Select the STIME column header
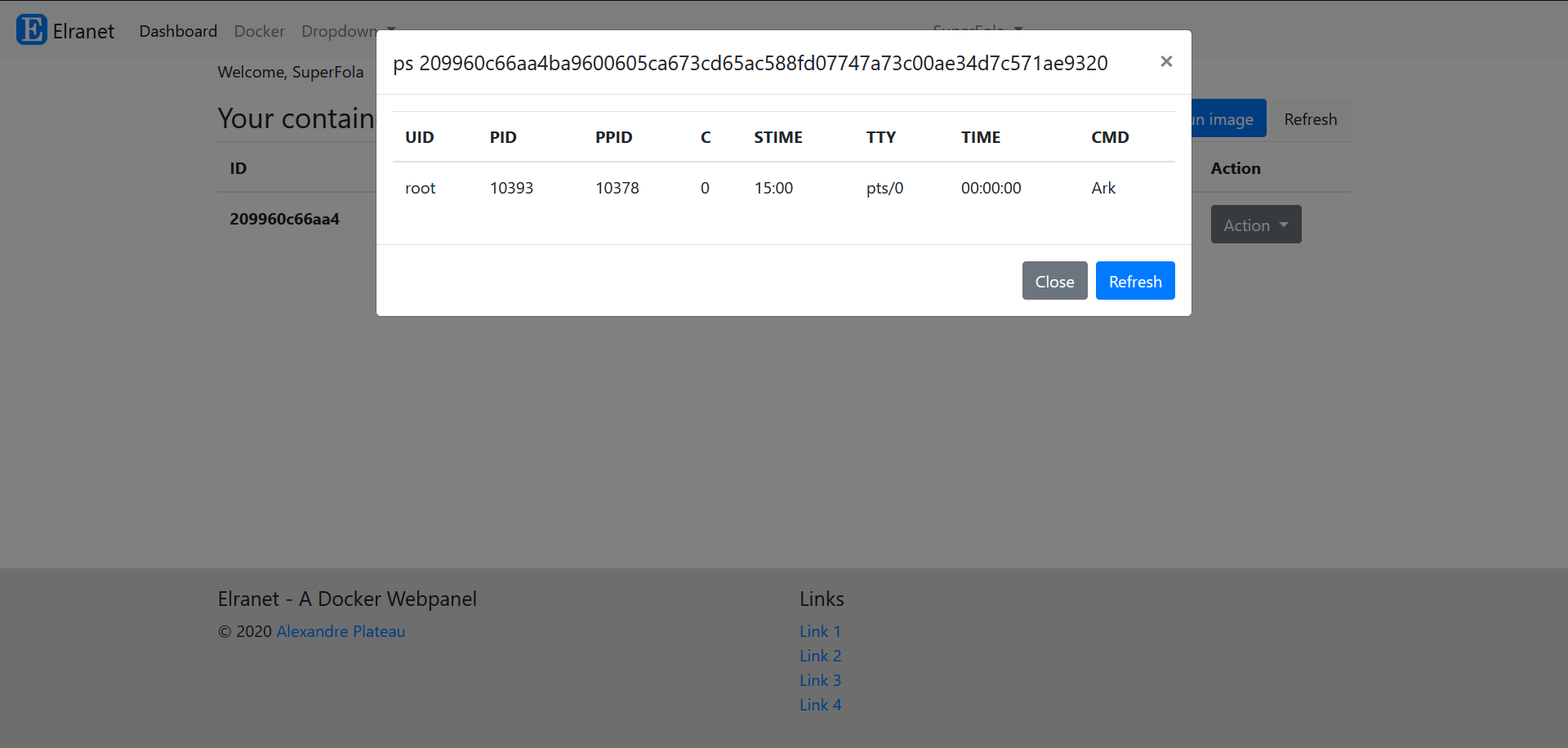 pyautogui.click(x=778, y=137)
